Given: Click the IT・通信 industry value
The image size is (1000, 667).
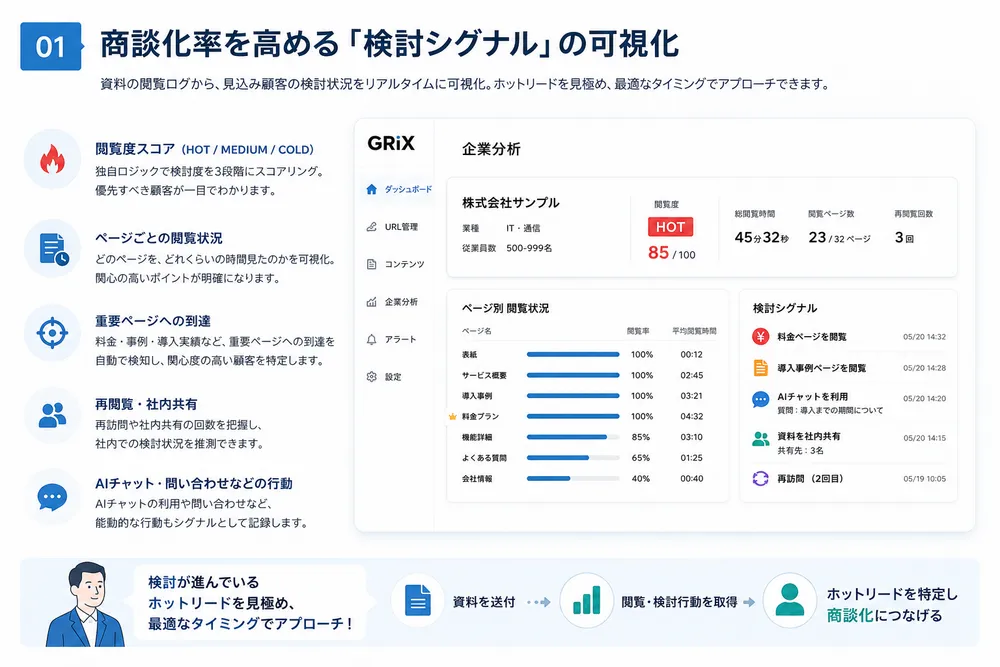Looking at the screenshot, I should 523,228.
